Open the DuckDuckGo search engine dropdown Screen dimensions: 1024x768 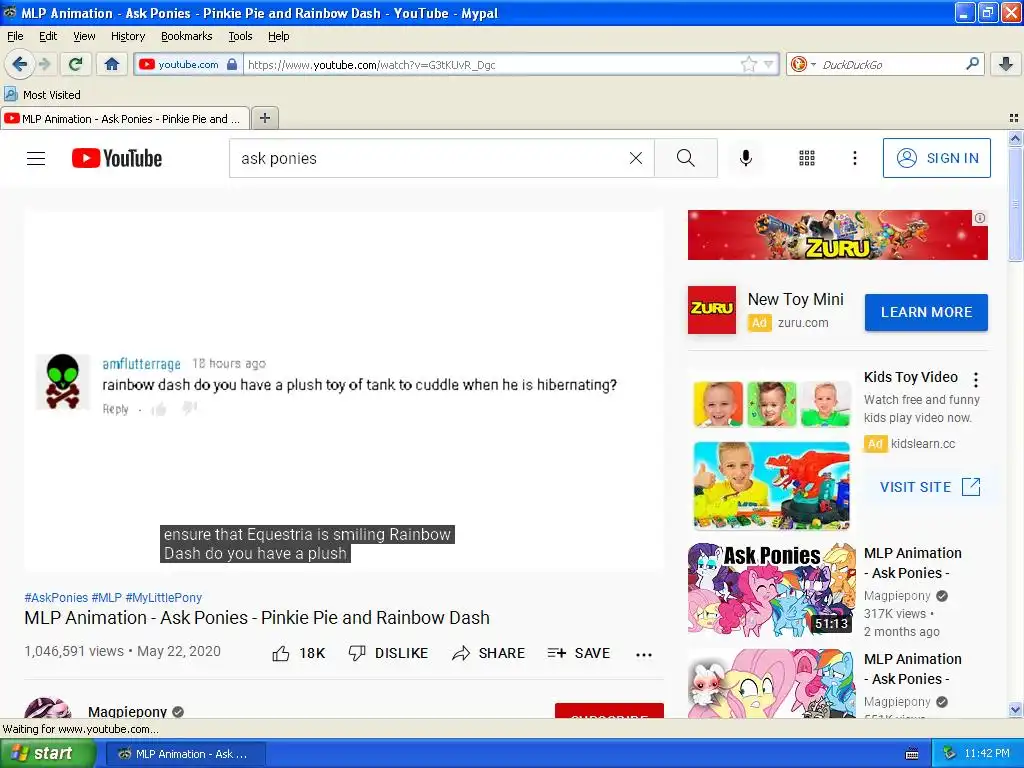[802, 64]
